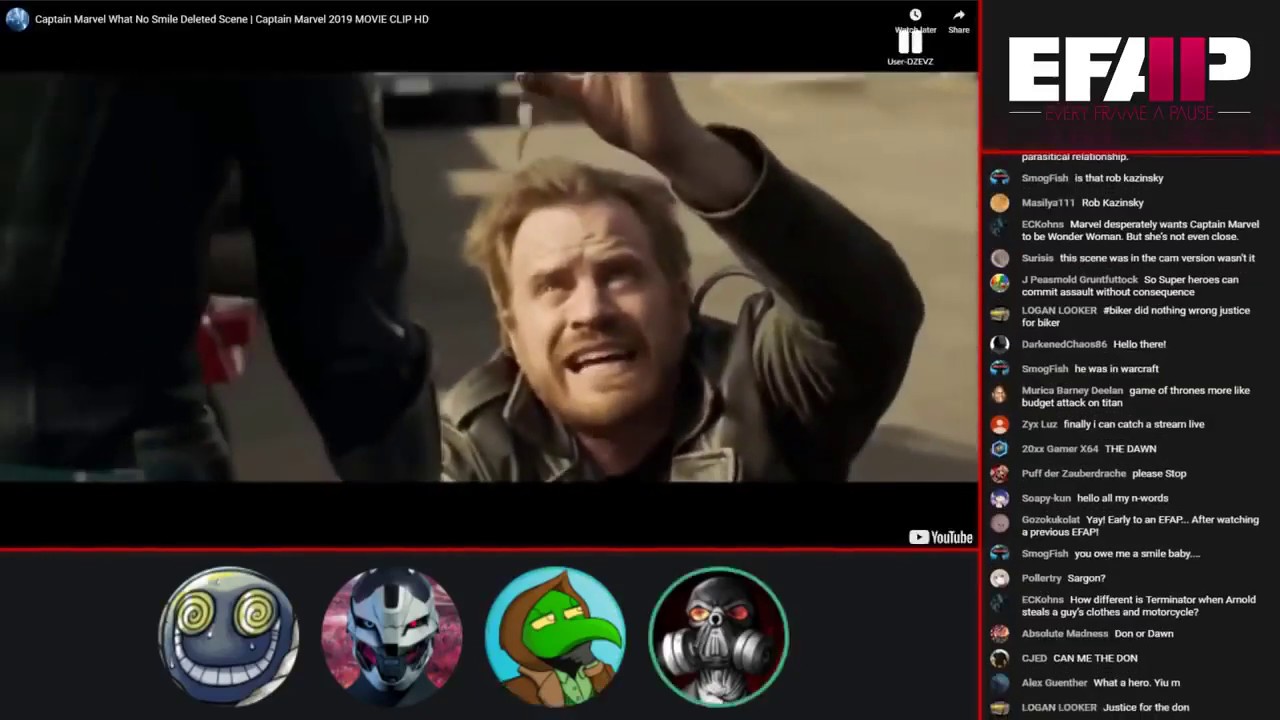Click Puff der Zauberdrache's chat avatar
The image size is (1280, 720).
pos(999,474)
